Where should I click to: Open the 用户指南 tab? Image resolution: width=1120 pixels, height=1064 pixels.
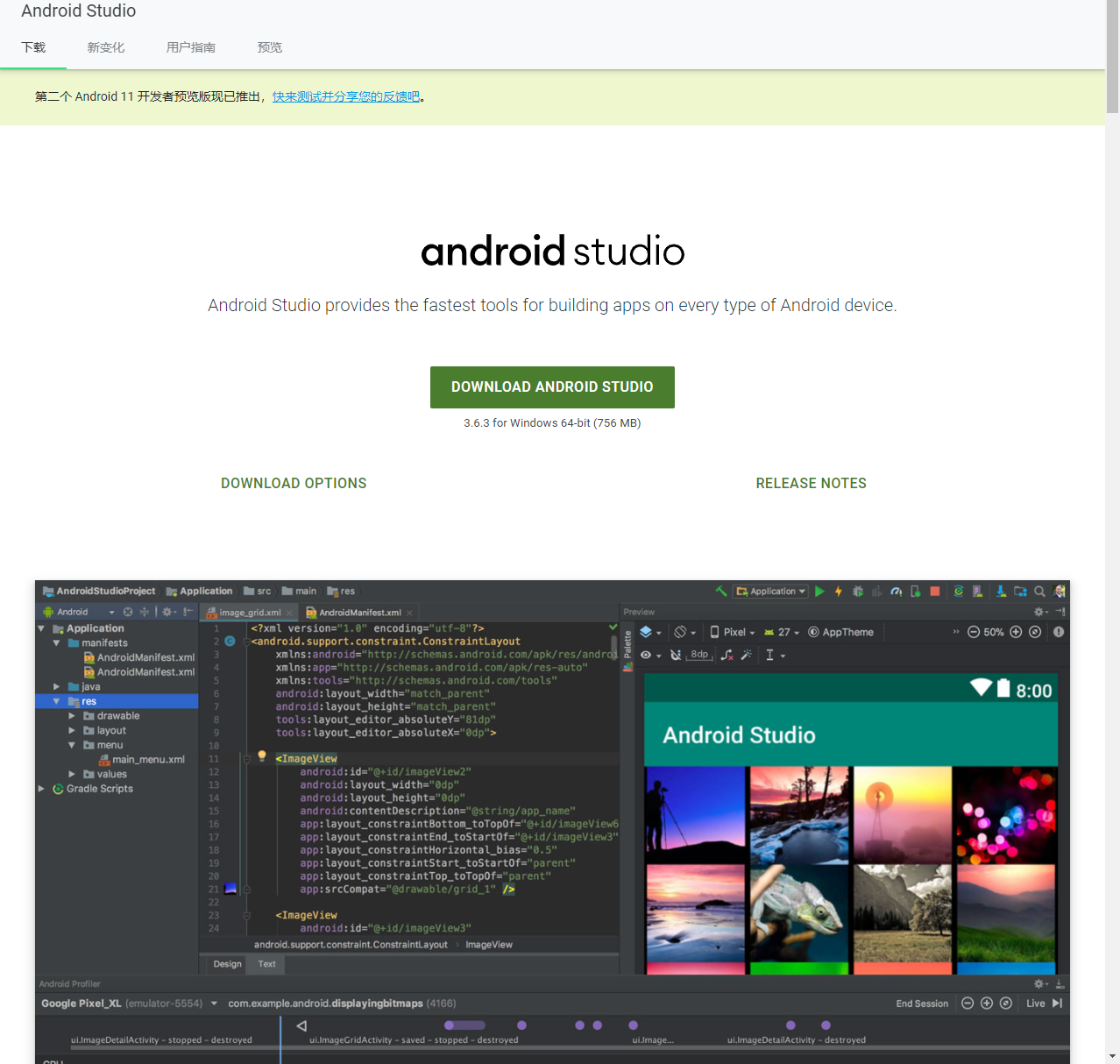tap(191, 47)
